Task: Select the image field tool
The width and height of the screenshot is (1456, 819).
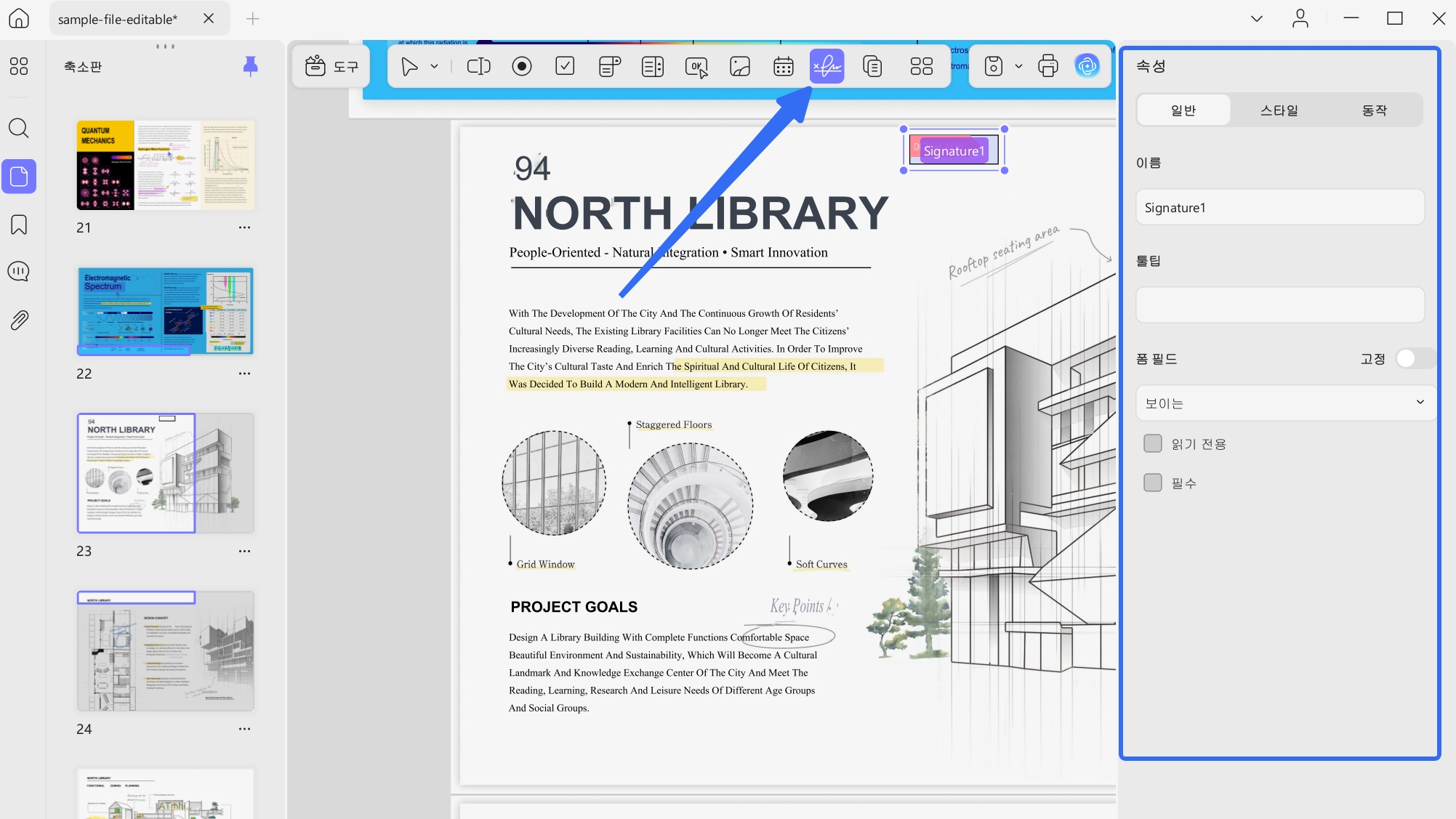Action: click(740, 66)
